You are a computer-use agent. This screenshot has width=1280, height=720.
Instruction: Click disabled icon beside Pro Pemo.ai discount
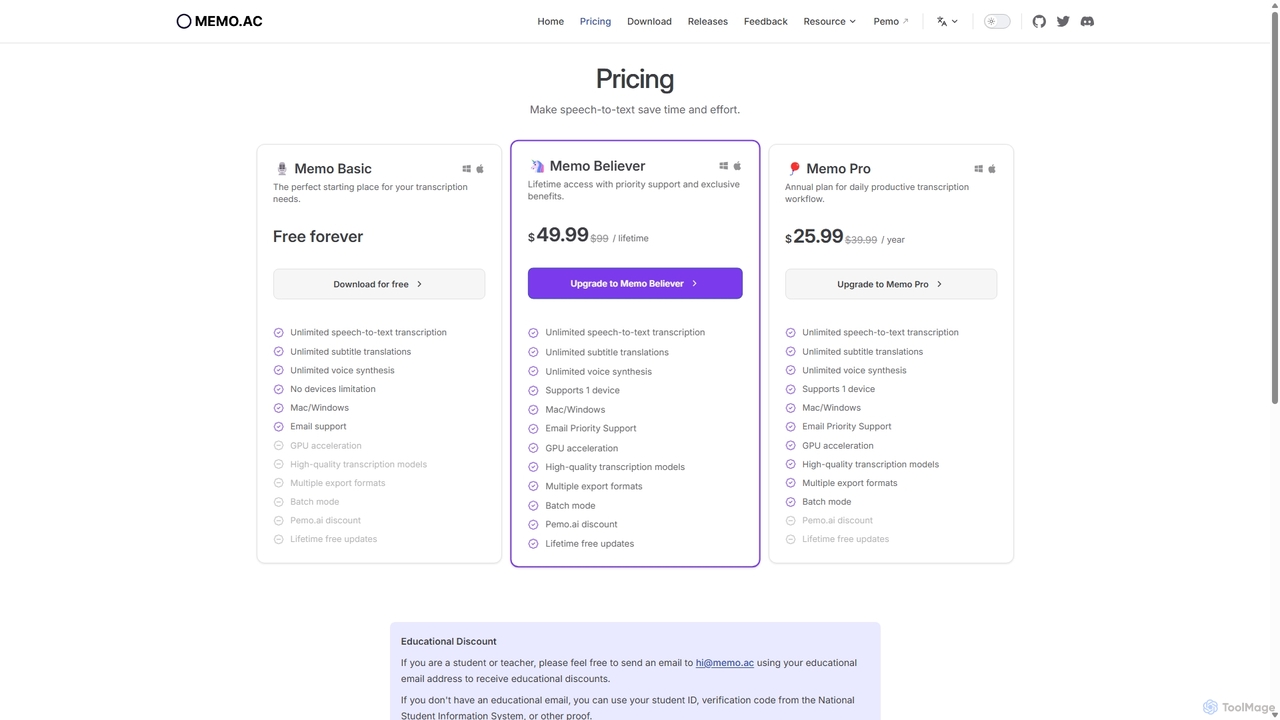[x=791, y=521]
